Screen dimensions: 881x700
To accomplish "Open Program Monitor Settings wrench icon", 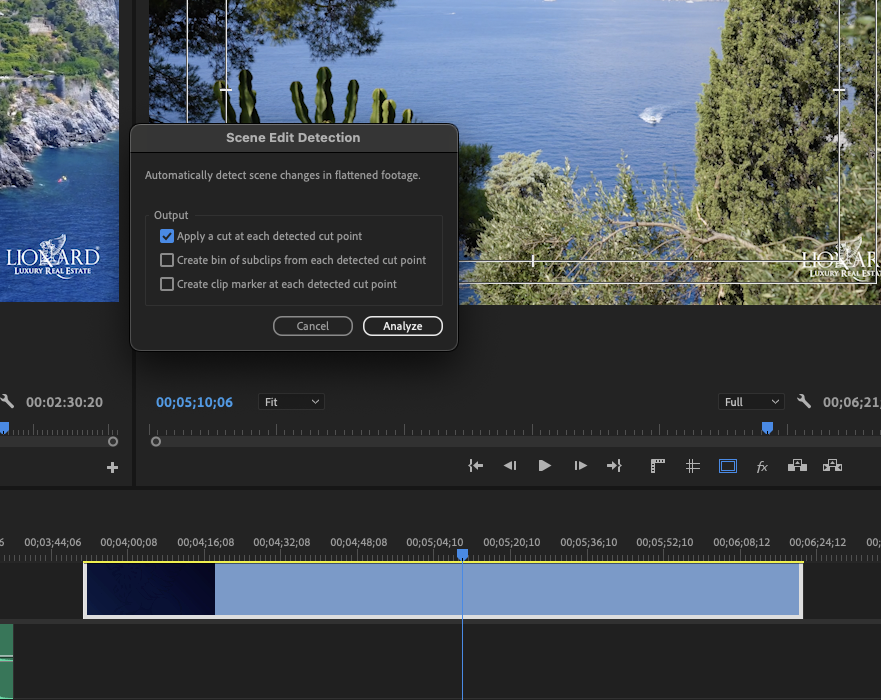I will [806, 401].
